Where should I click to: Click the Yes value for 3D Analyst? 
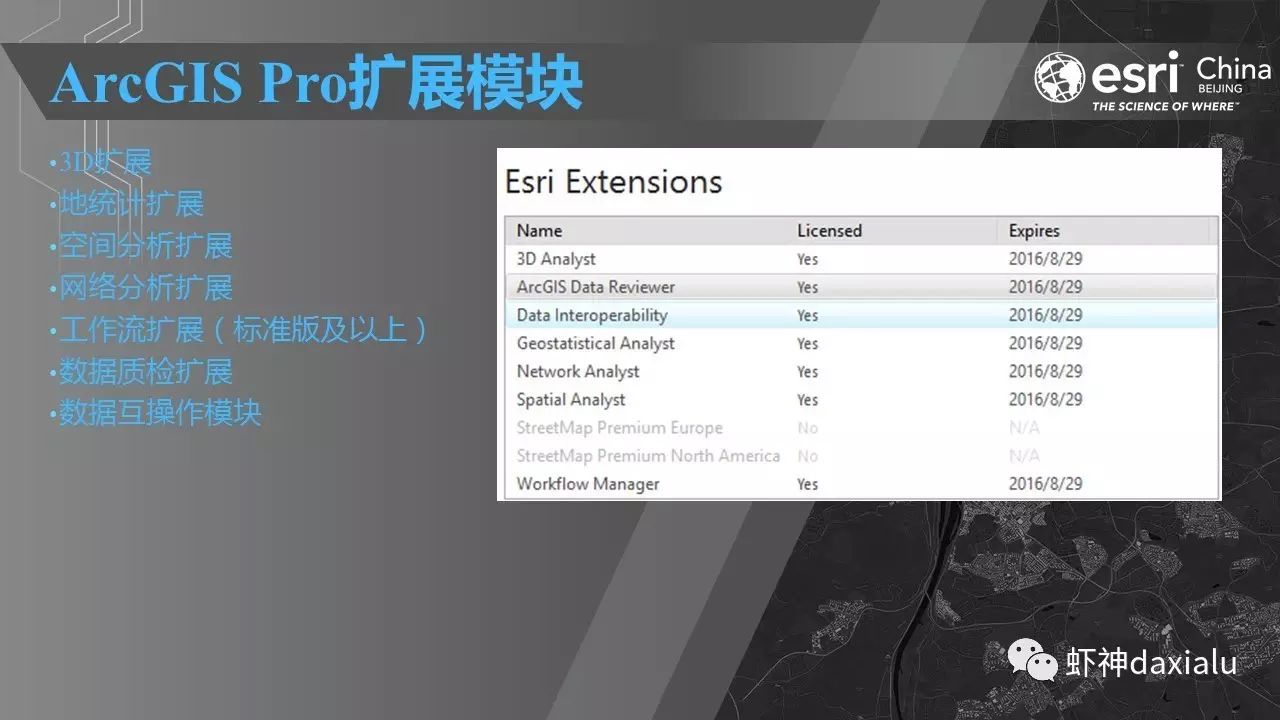pos(808,259)
